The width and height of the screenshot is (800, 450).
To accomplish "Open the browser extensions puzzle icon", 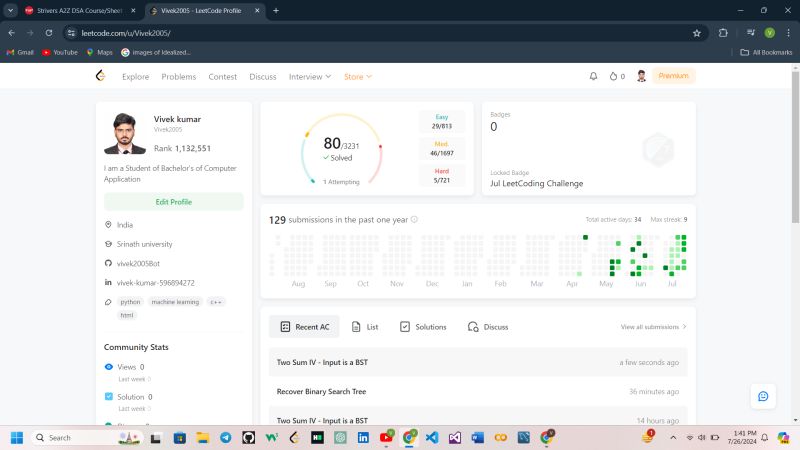I will point(723,32).
